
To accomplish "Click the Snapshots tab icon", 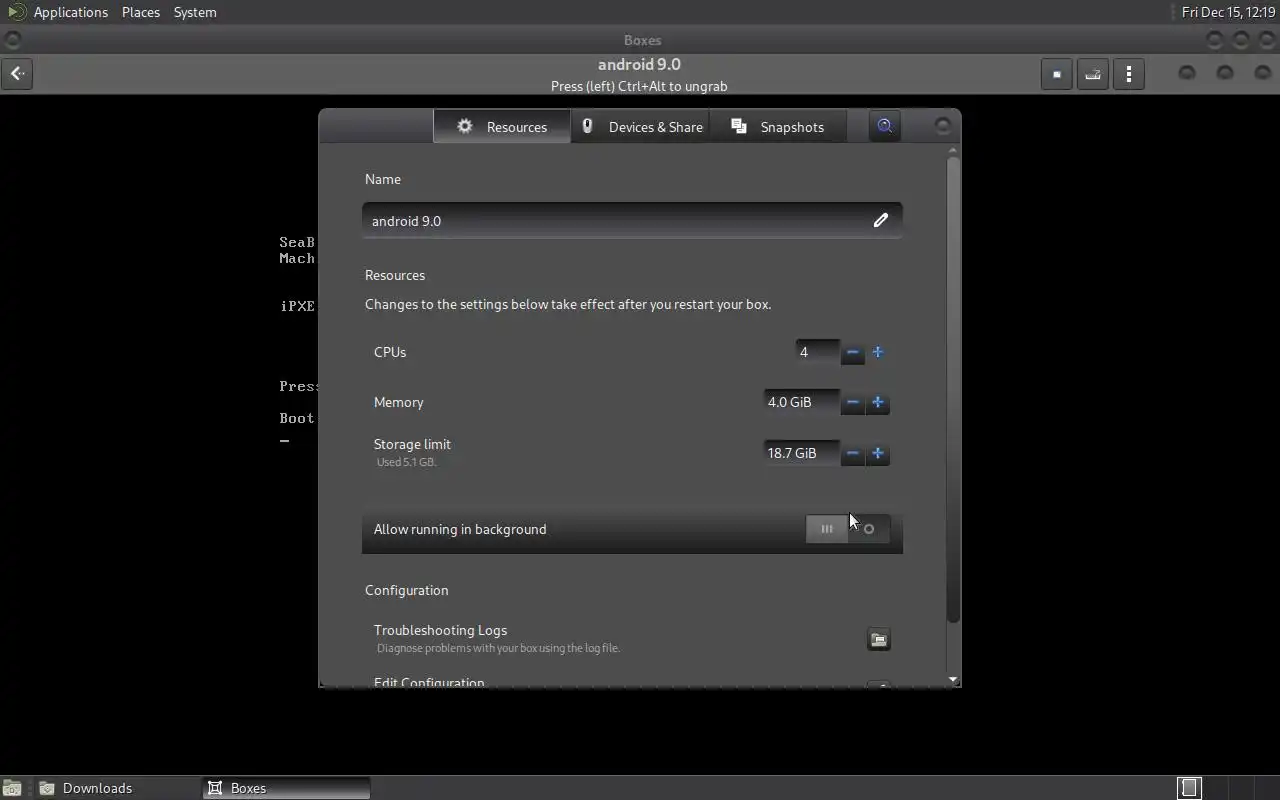I will click(739, 126).
